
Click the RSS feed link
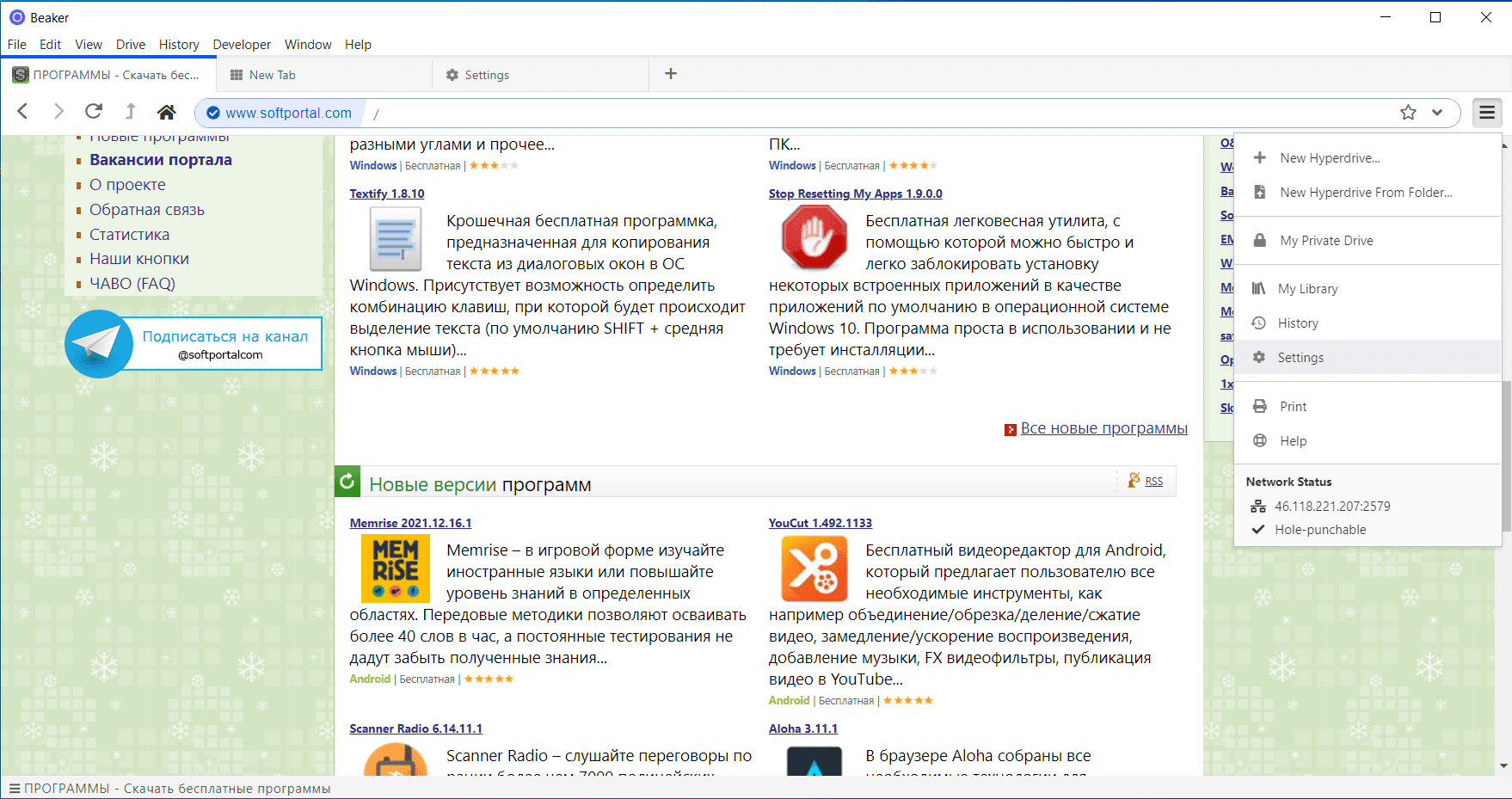(1153, 482)
